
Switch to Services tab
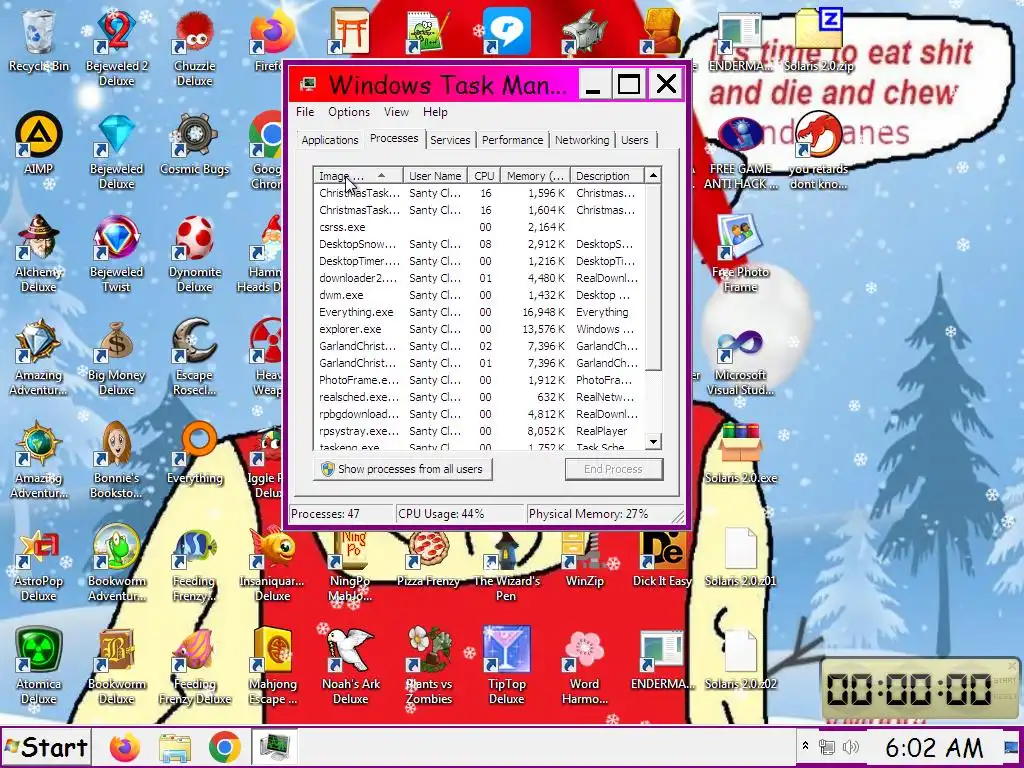click(x=450, y=140)
